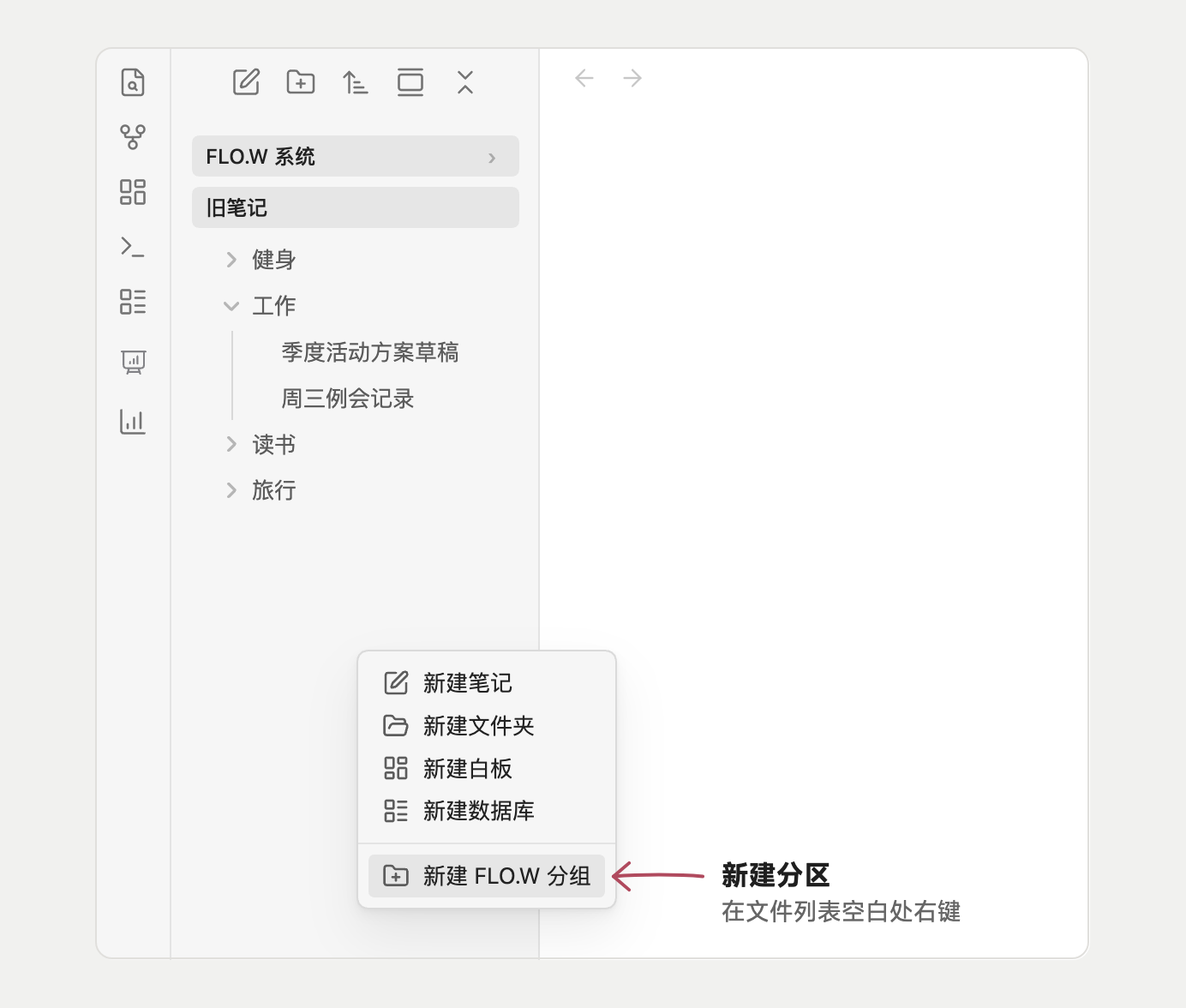Open note 季度活动方案草稿
The image size is (1186, 1008).
(x=370, y=352)
